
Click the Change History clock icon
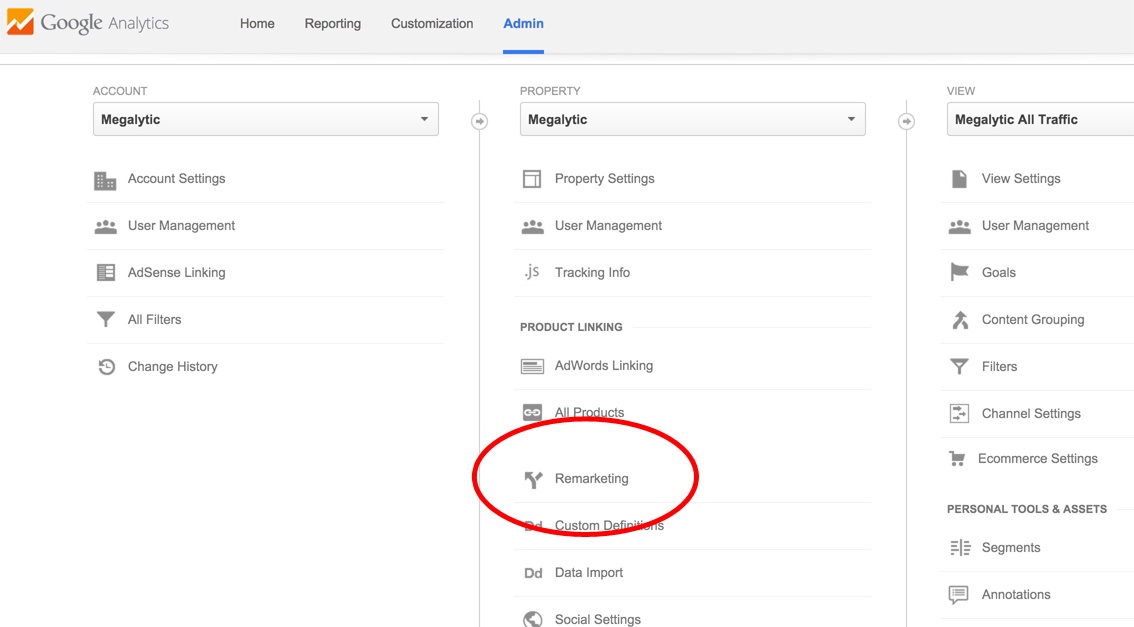coord(105,367)
